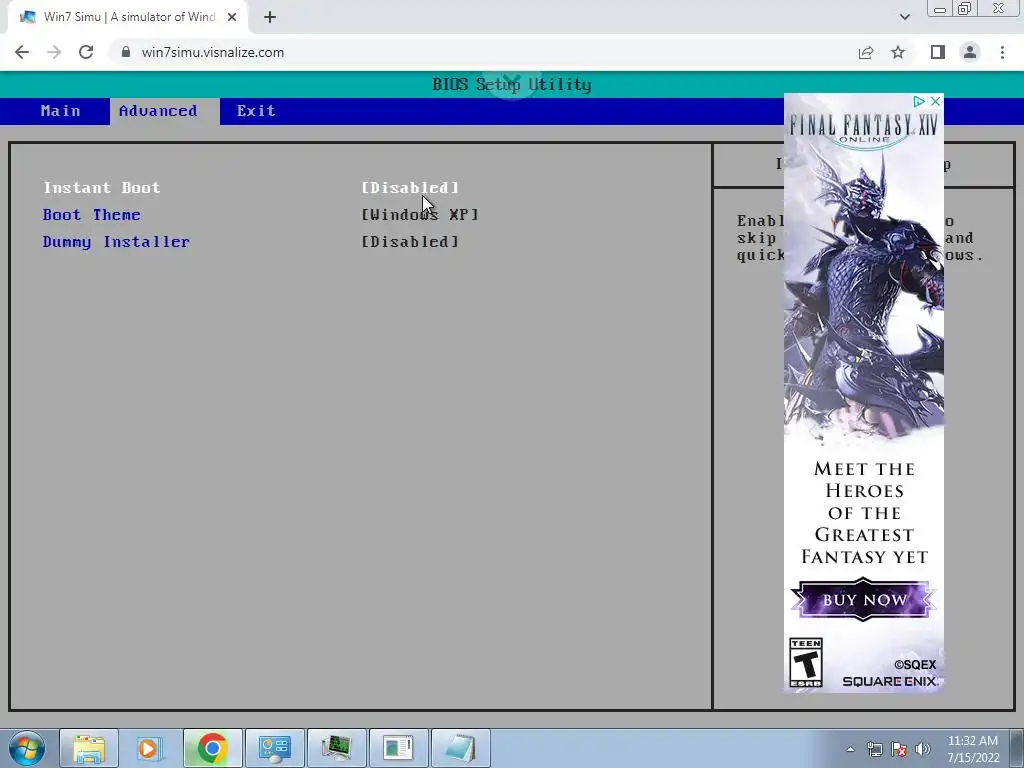Click the address bar URL win7simu.visnalize.com
1024x768 pixels.
pyautogui.click(x=213, y=52)
